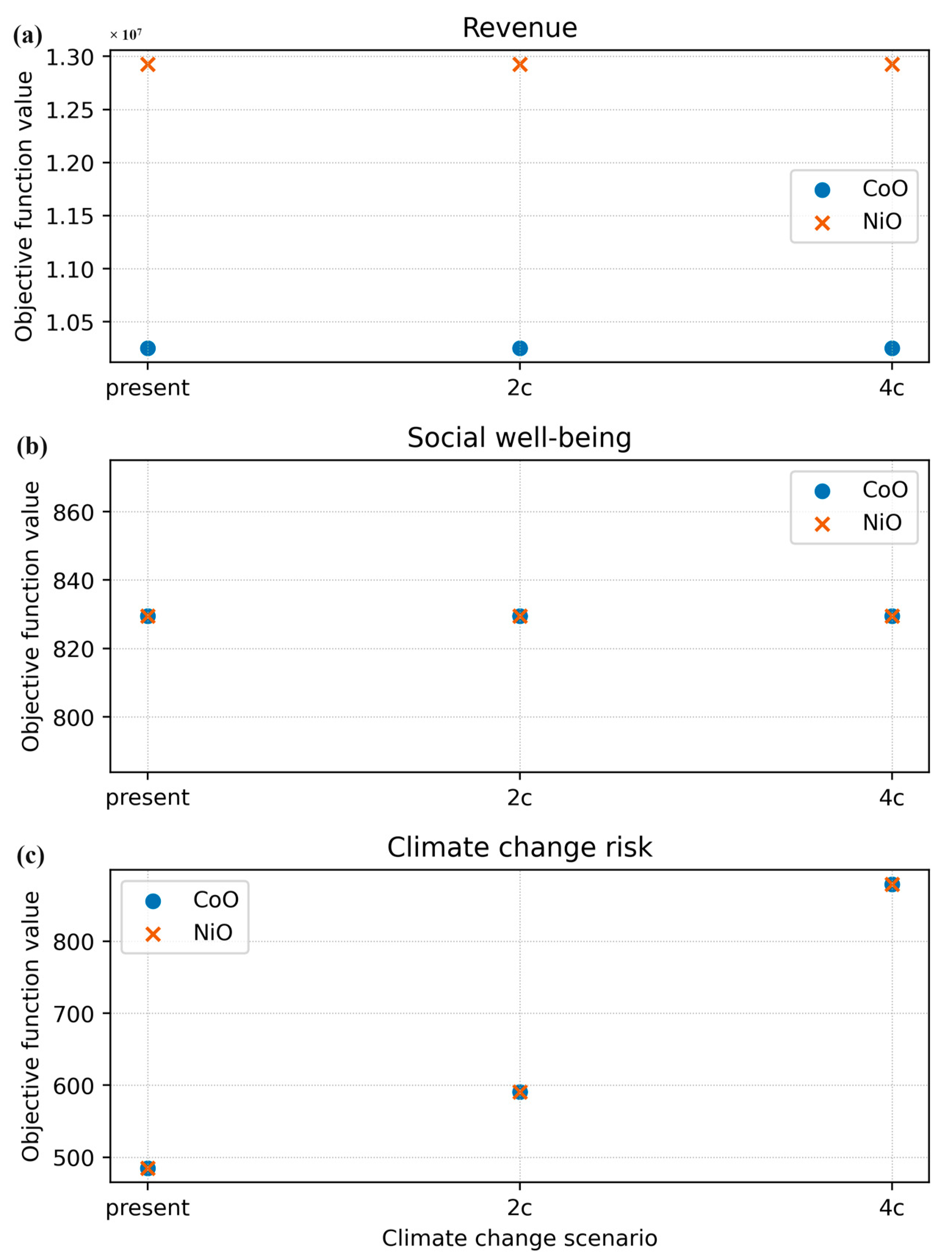Click the panel label (b)
952x1260 pixels.
pyautogui.click(x=32, y=447)
